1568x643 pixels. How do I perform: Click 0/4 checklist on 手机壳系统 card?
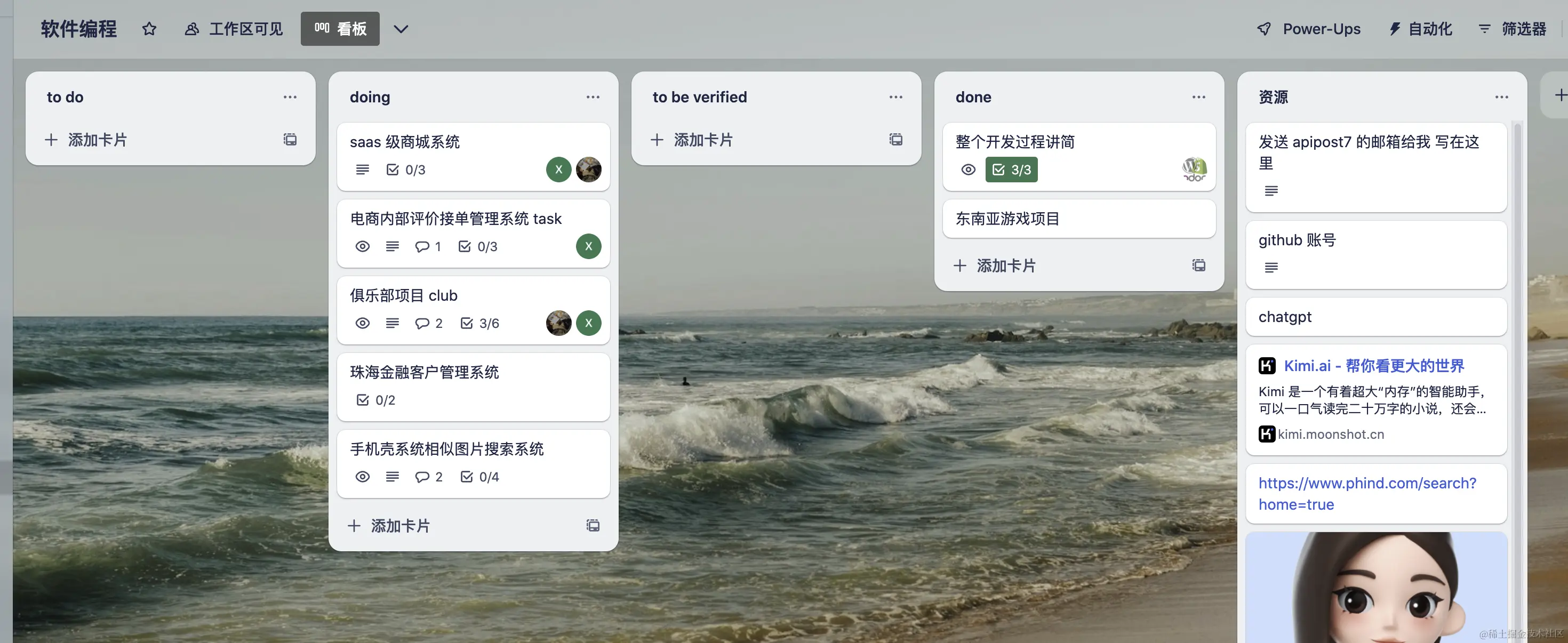point(479,476)
